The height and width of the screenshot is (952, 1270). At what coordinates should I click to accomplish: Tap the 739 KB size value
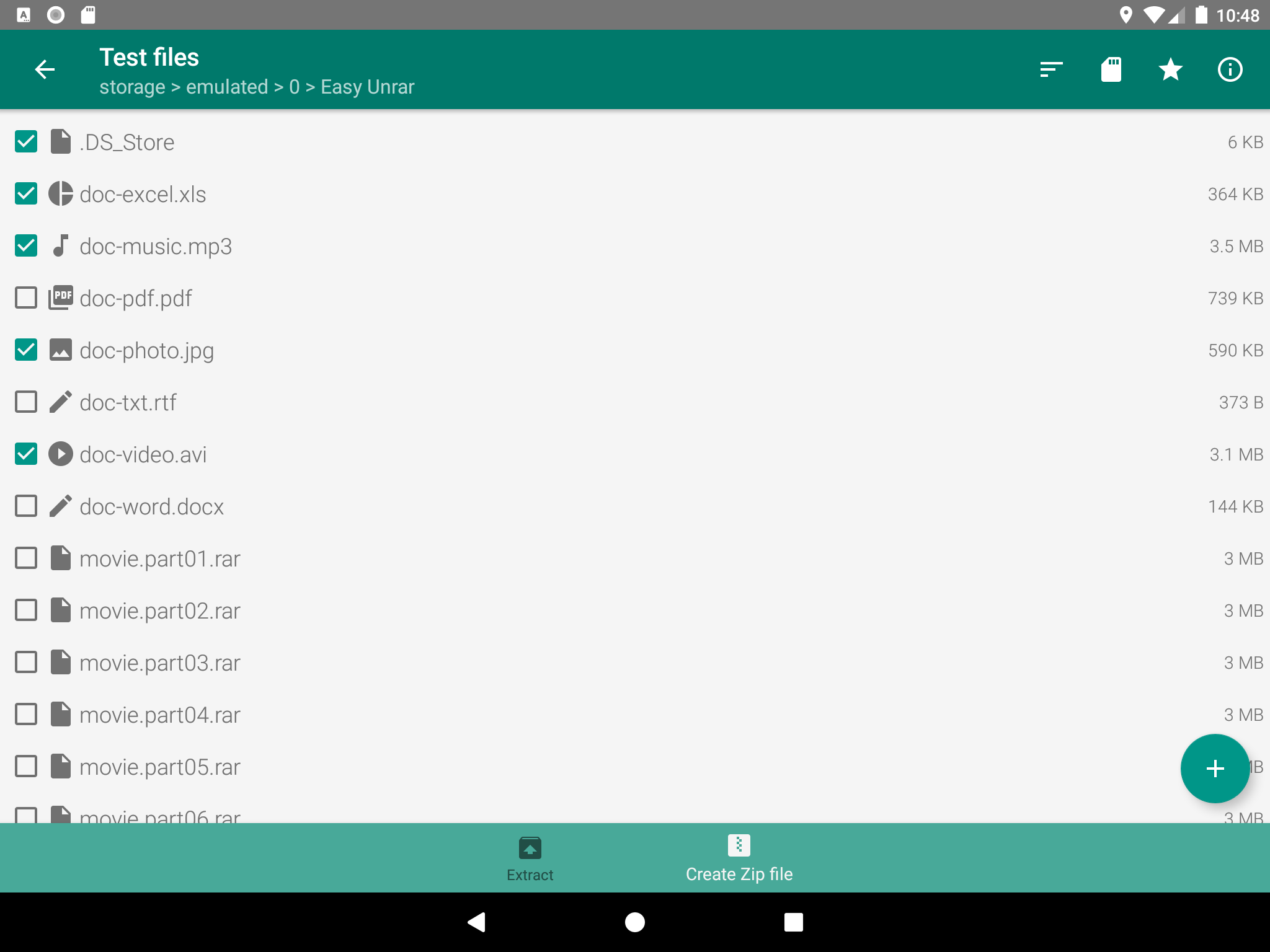pyautogui.click(x=1235, y=298)
